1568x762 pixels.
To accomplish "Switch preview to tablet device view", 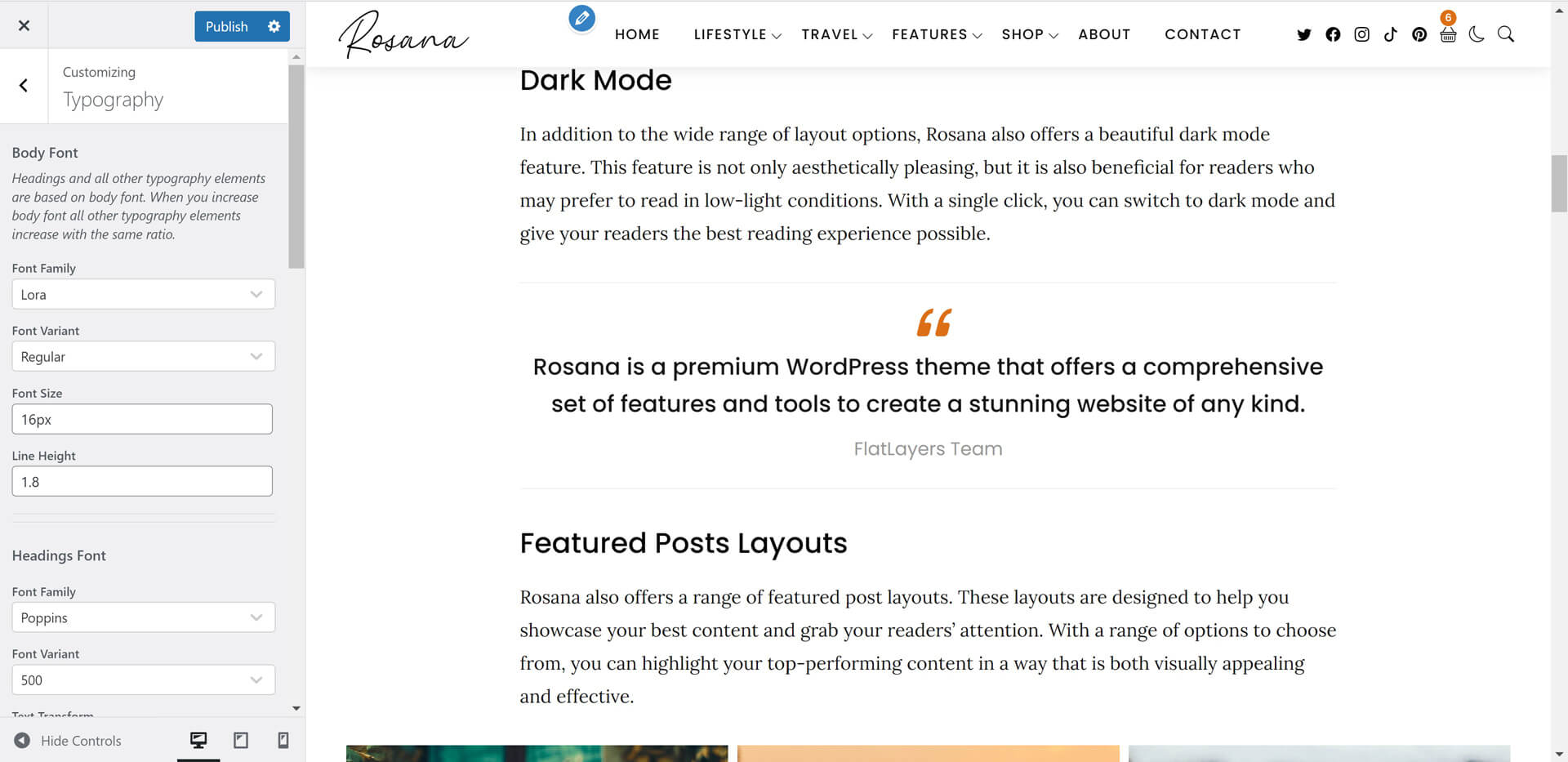I will click(241, 740).
